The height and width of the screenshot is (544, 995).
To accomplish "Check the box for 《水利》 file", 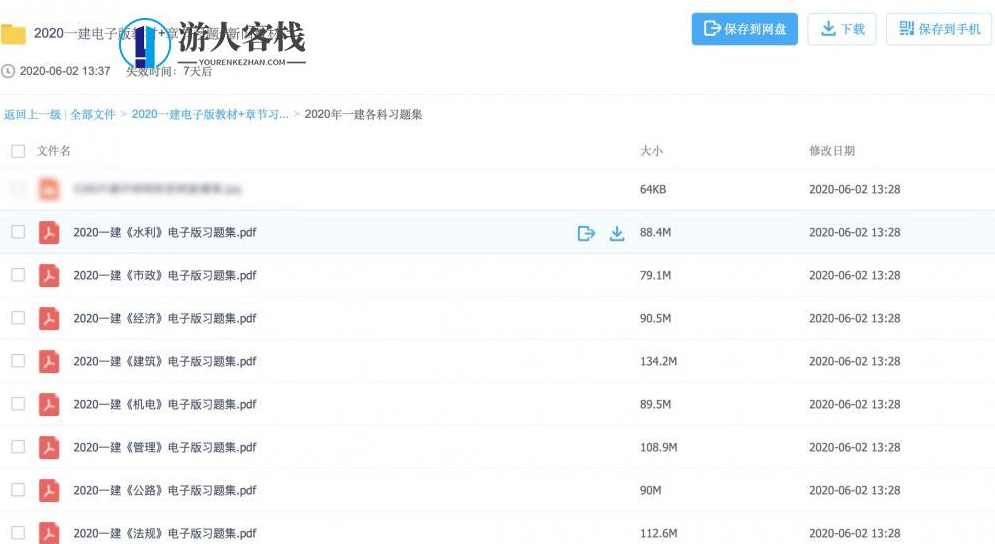I will click(x=18, y=232).
